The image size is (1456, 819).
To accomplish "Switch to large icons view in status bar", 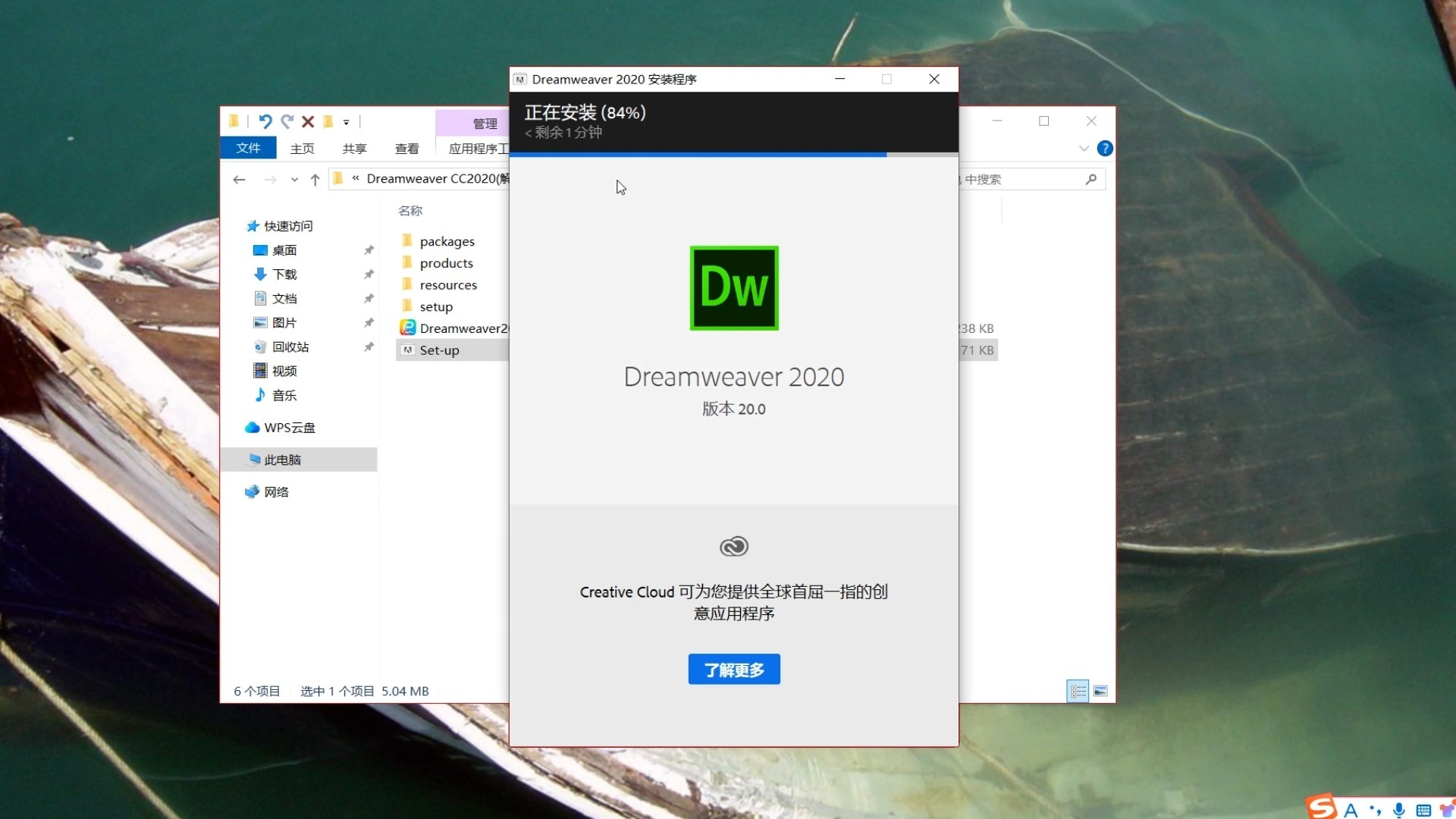I will [x=1100, y=691].
